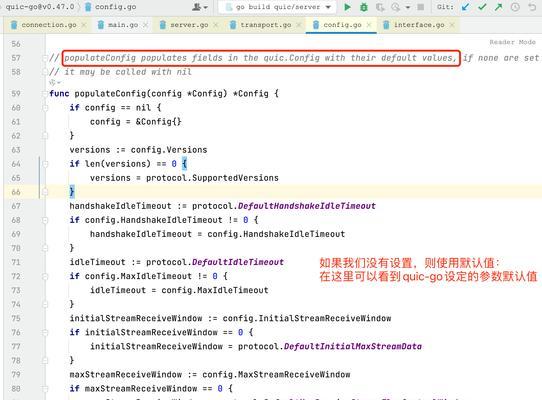Stop the running process with the square icon
The width and height of the screenshot is (542, 400).
tap(421, 7)
